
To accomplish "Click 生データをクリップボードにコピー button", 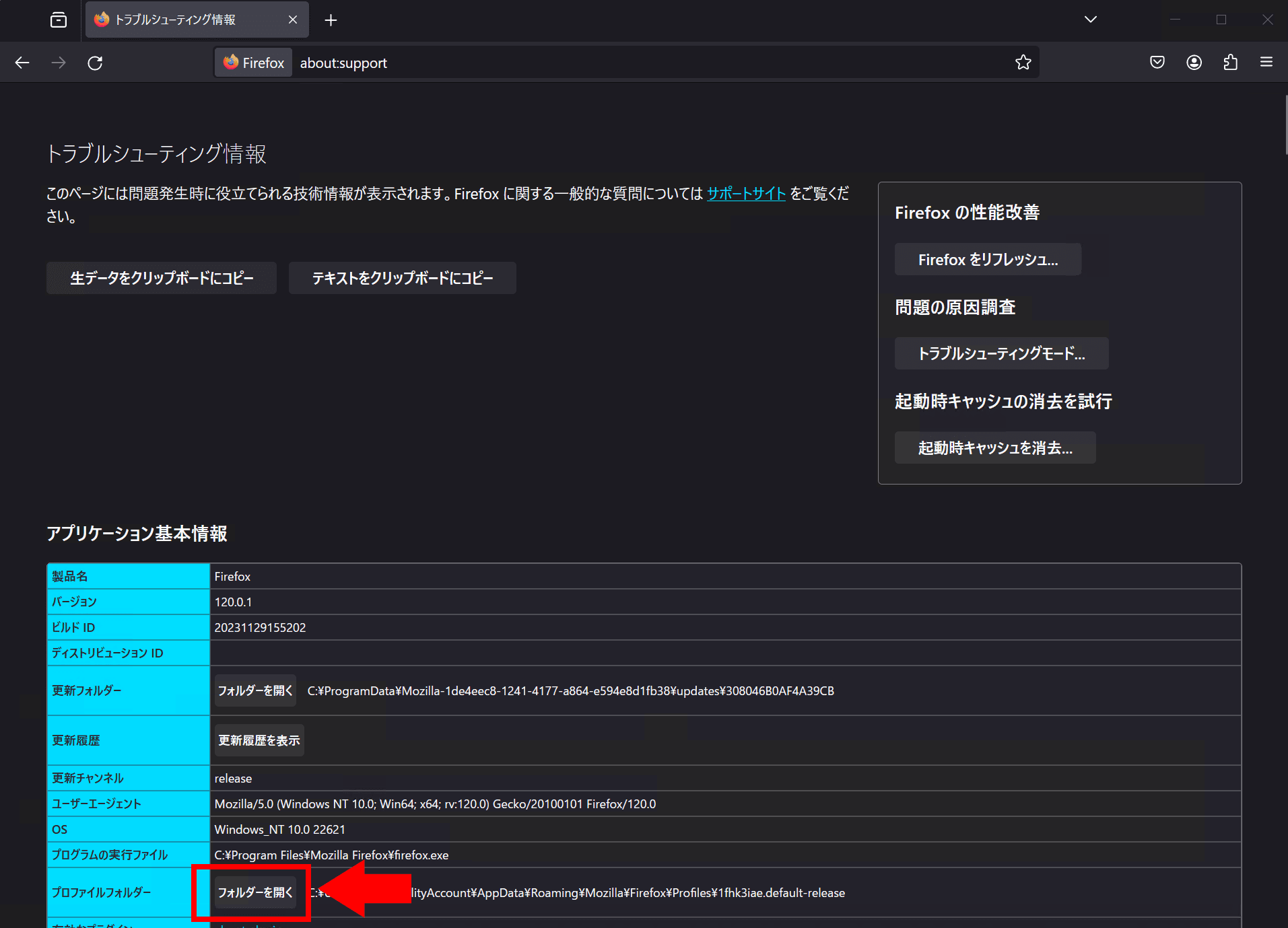I will (162, 278).
